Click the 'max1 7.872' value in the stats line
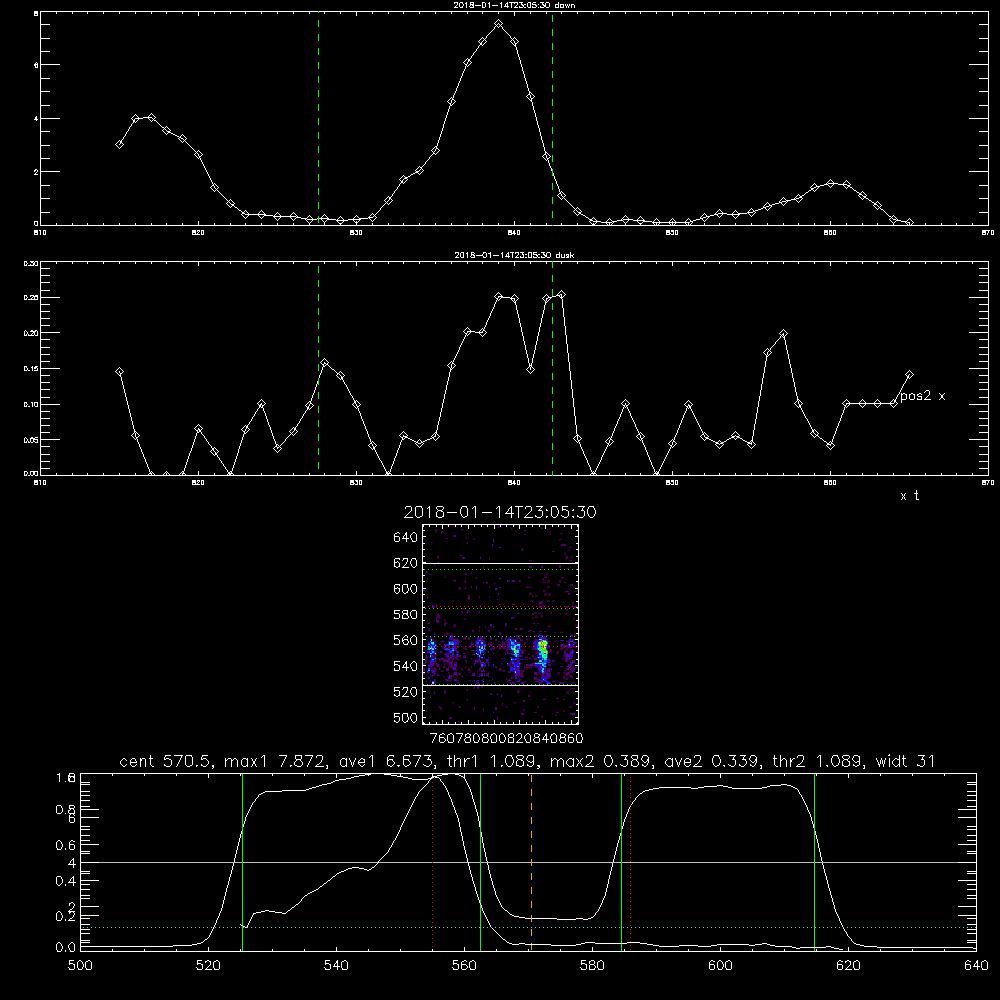The width and height of the screenshot is (1000, 1000). pos(278,761)
